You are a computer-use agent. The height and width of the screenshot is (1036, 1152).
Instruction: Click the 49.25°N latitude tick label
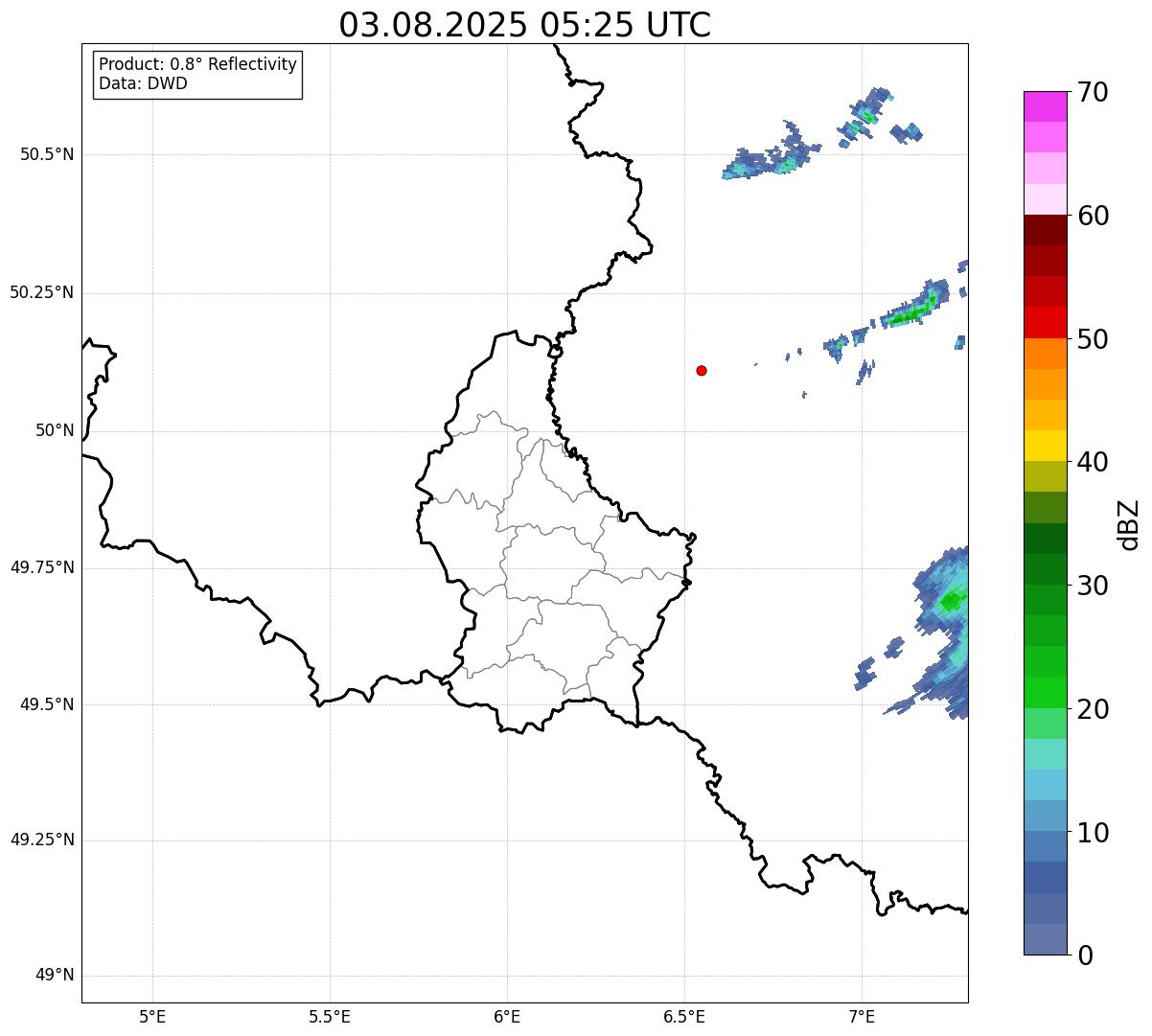click(41, 840)
